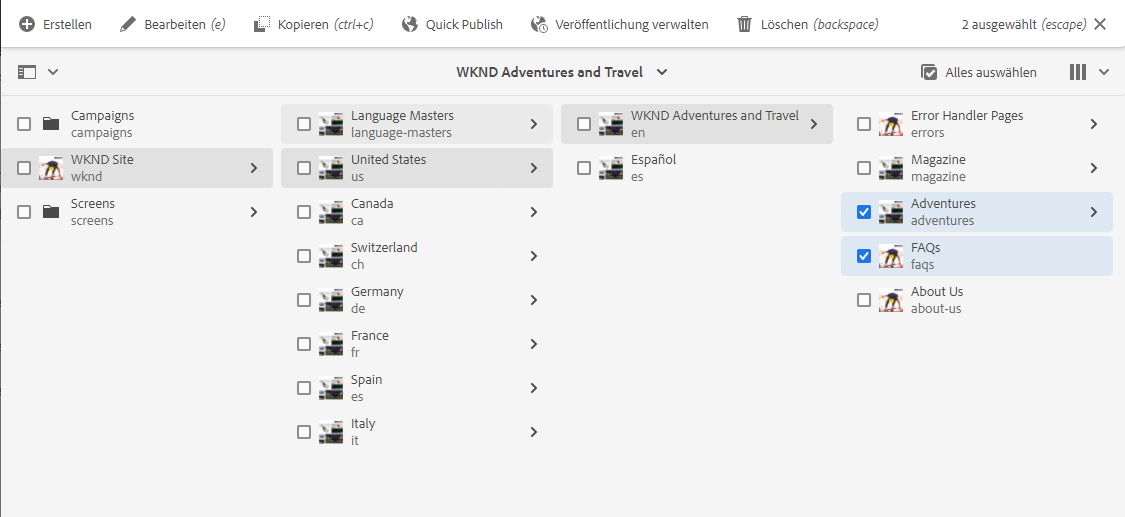Check the Campaigns folder checkbox
The image size is (1125, 517).
pyautogui.click(x=24, y=124)
